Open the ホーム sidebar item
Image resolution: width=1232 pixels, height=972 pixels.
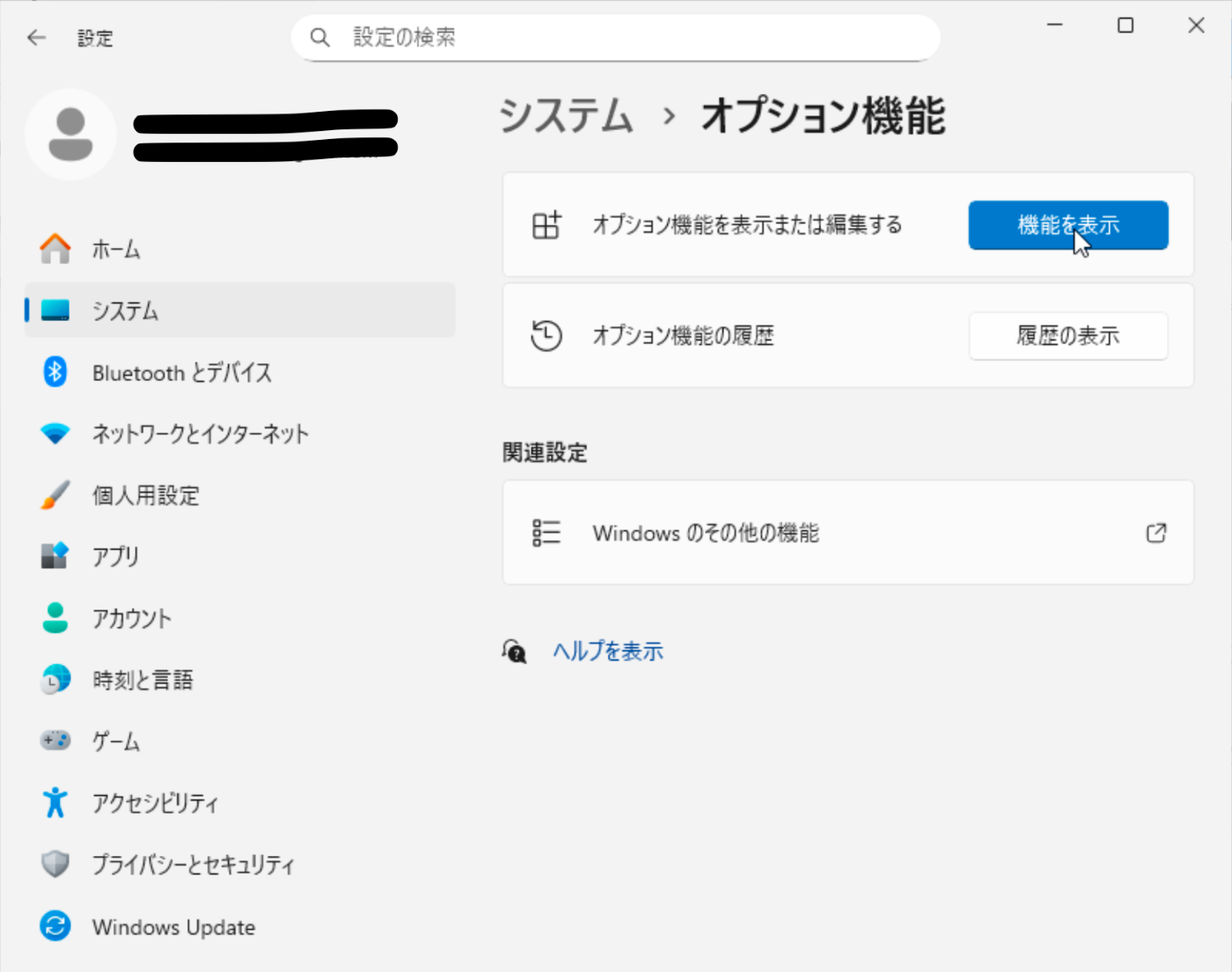(239, 249)
